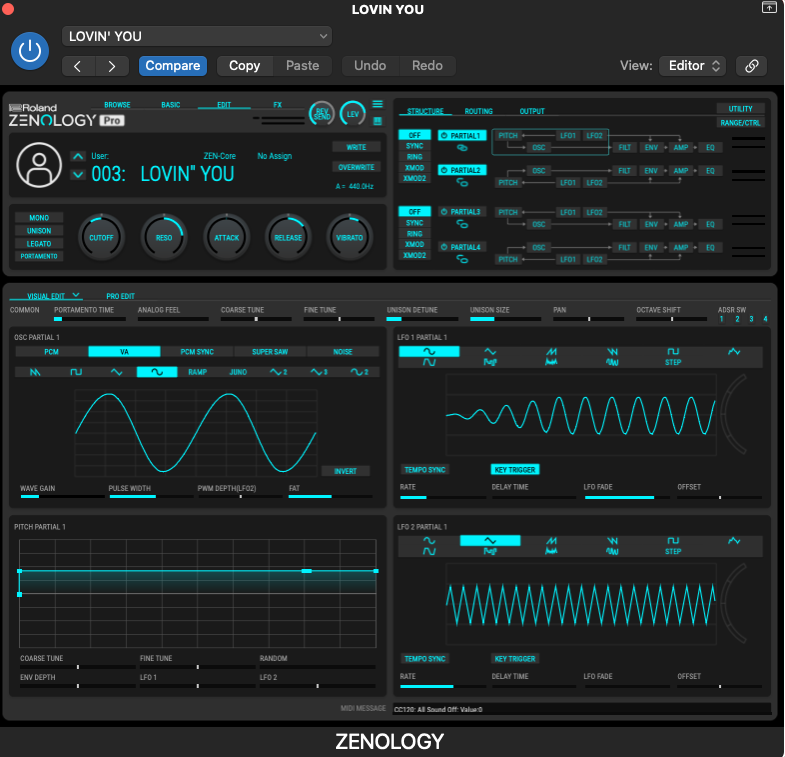This screenshot has height=757, width=785.
Task: Click the link icon under PARTIAL3
Action: (462, 224)
